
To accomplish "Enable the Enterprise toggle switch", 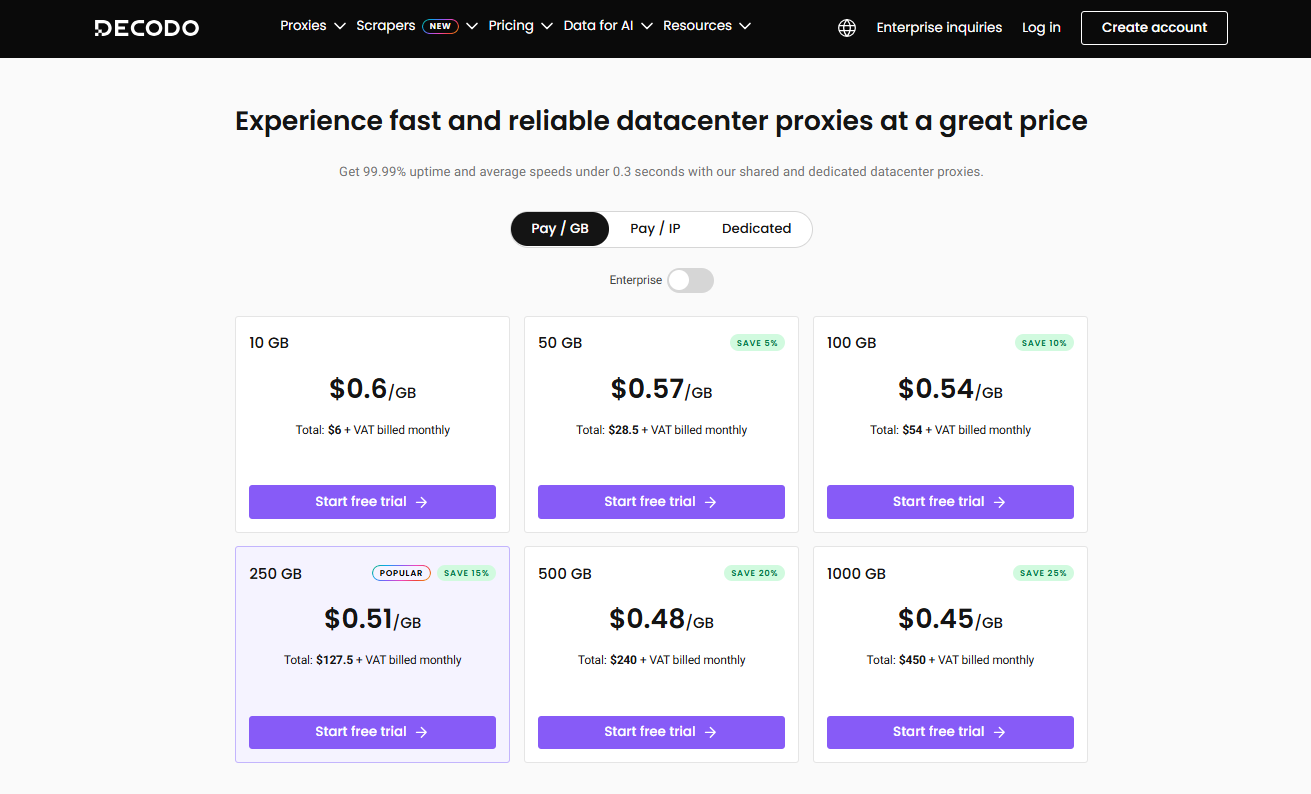I will coord(690,280).
